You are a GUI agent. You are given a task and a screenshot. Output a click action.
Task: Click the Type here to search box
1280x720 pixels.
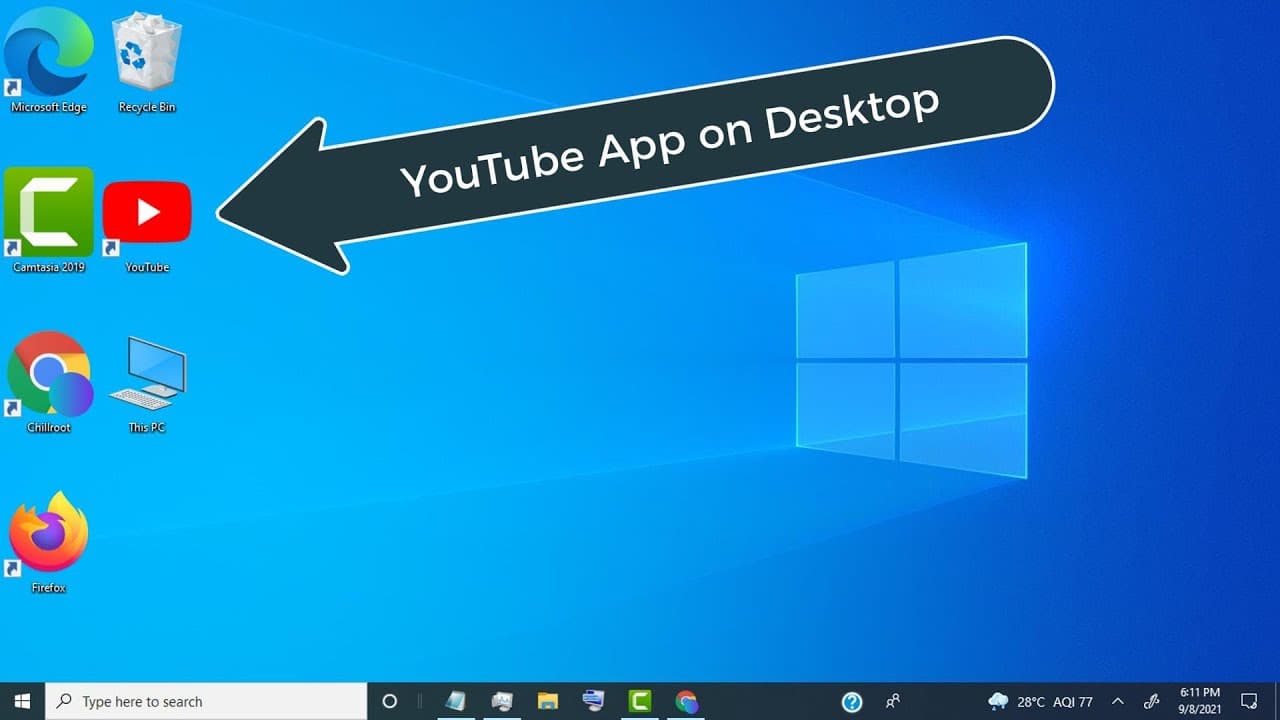(x=207, y=701)
